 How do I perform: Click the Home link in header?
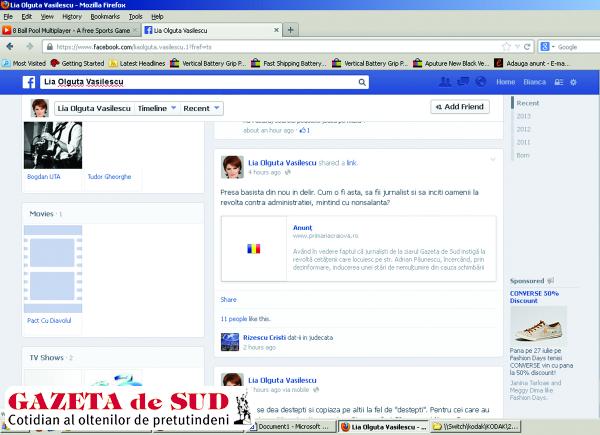click(505, 82)
